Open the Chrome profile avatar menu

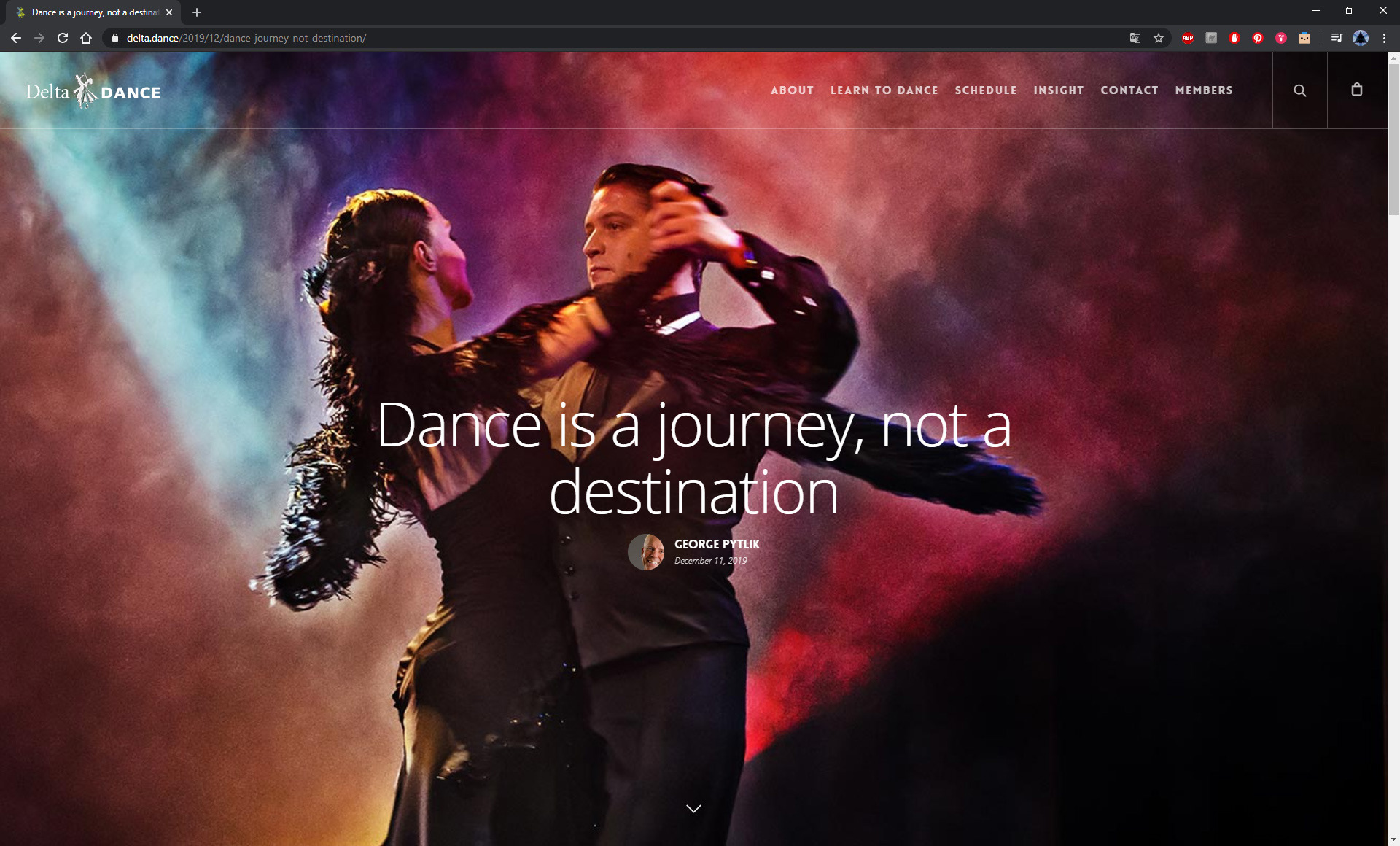coord(1361,38)
